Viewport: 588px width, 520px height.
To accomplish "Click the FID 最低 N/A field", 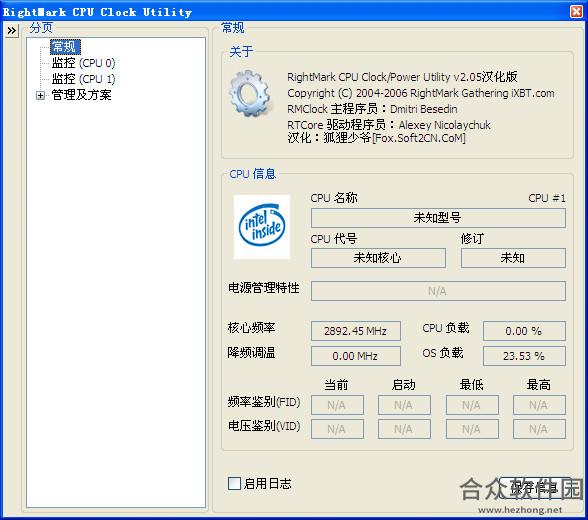I will [x=472, y=405].
